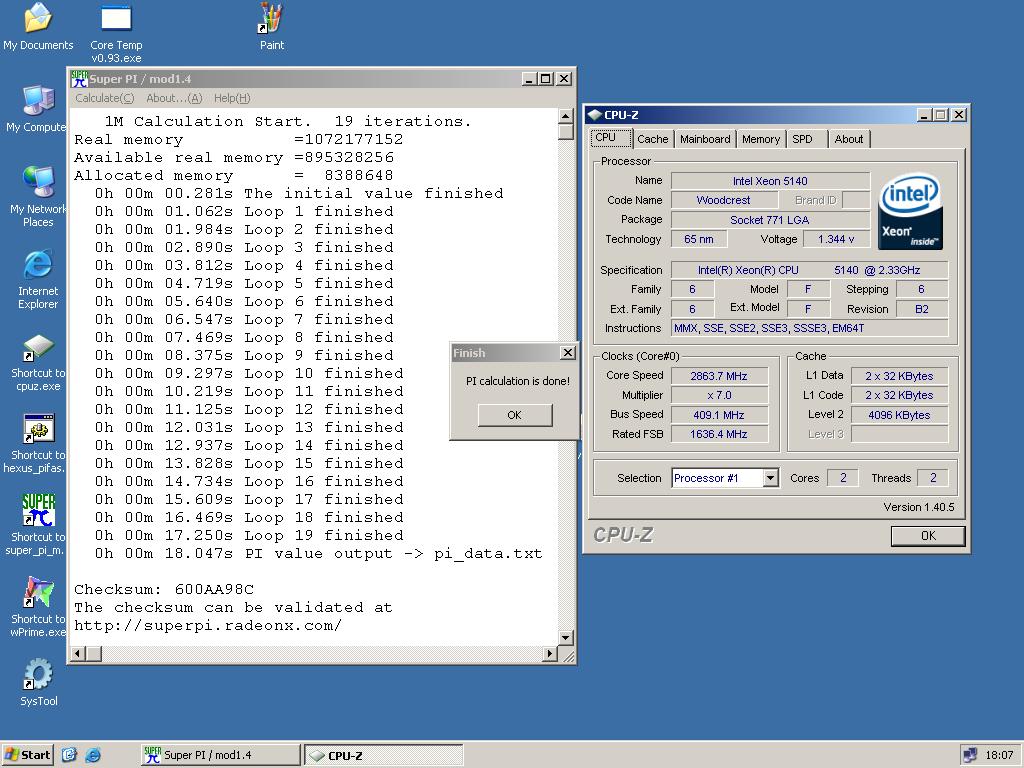Click the Rated FSB value '1636.4 MHz'
Screen dimensions: 1024x768
point(719,434)
